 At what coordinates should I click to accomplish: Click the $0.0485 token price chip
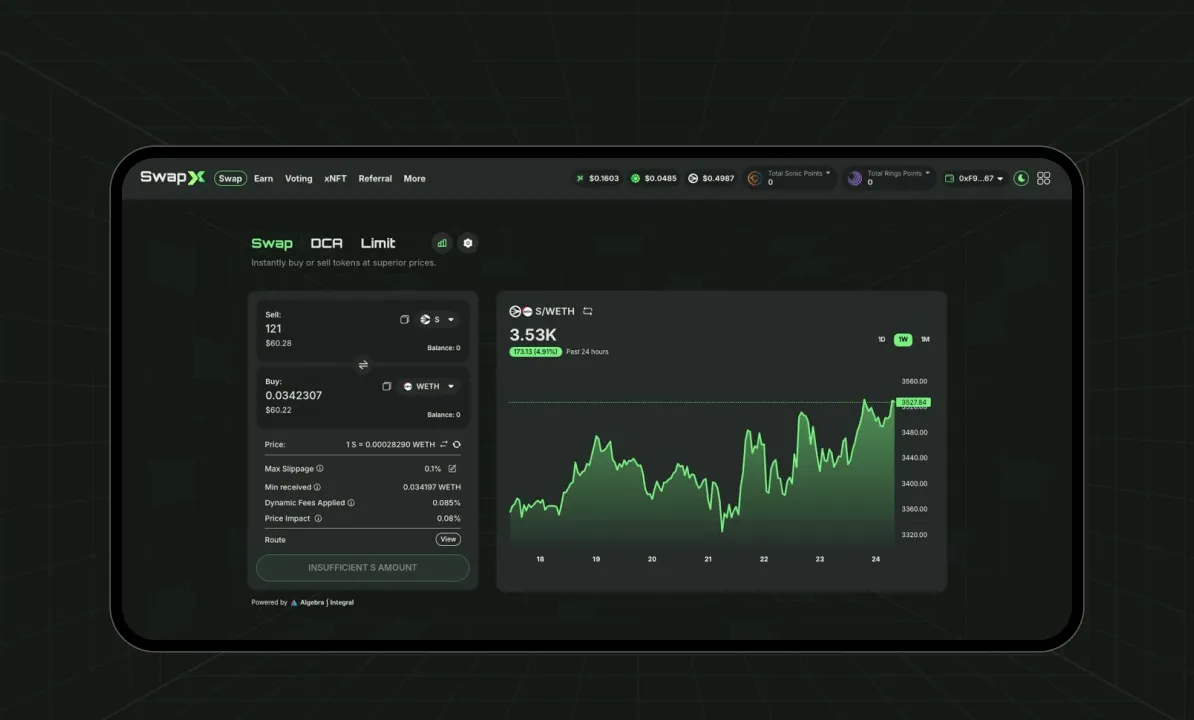pyautogui.click(x=653, y=178)
